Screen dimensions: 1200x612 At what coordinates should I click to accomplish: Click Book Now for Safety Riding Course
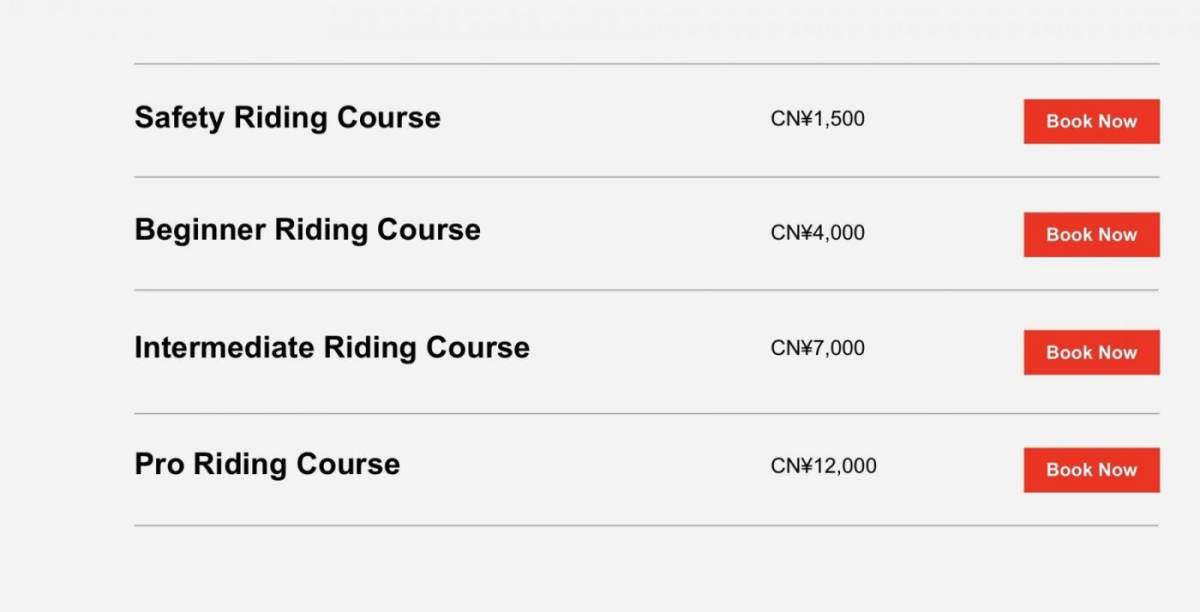(1091, 121)
